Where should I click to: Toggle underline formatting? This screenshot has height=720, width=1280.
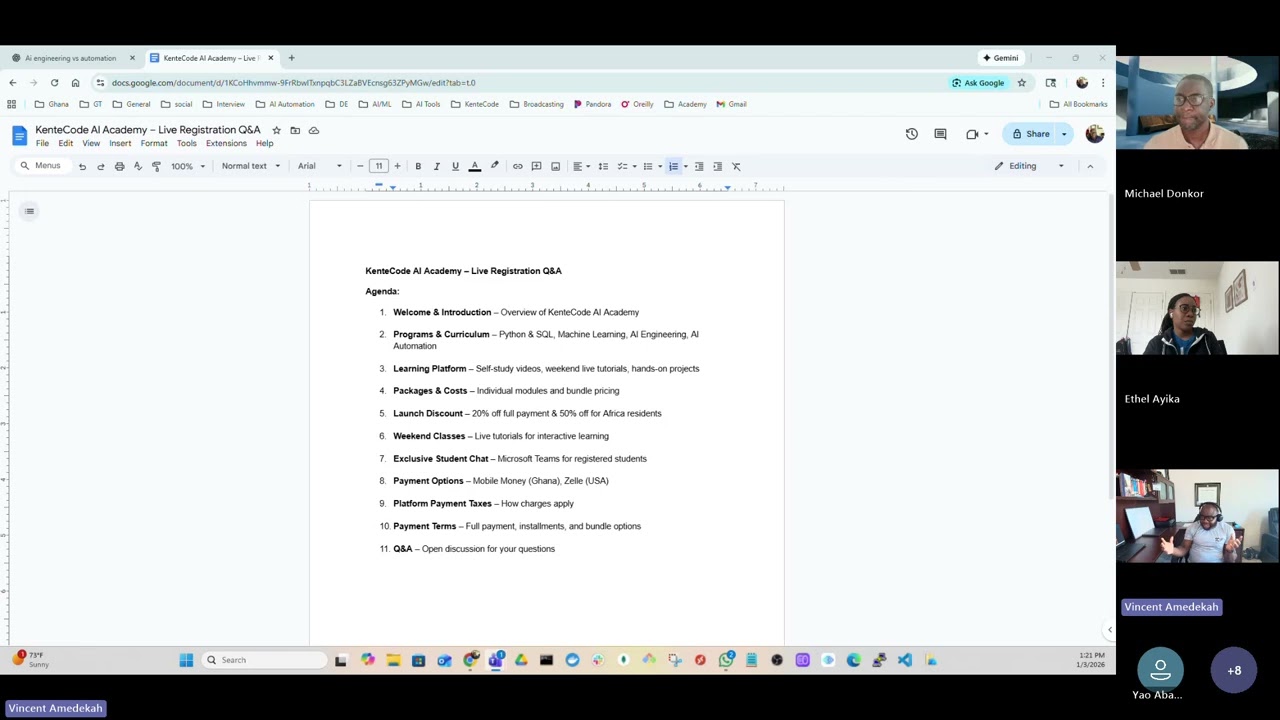point(455,166)
